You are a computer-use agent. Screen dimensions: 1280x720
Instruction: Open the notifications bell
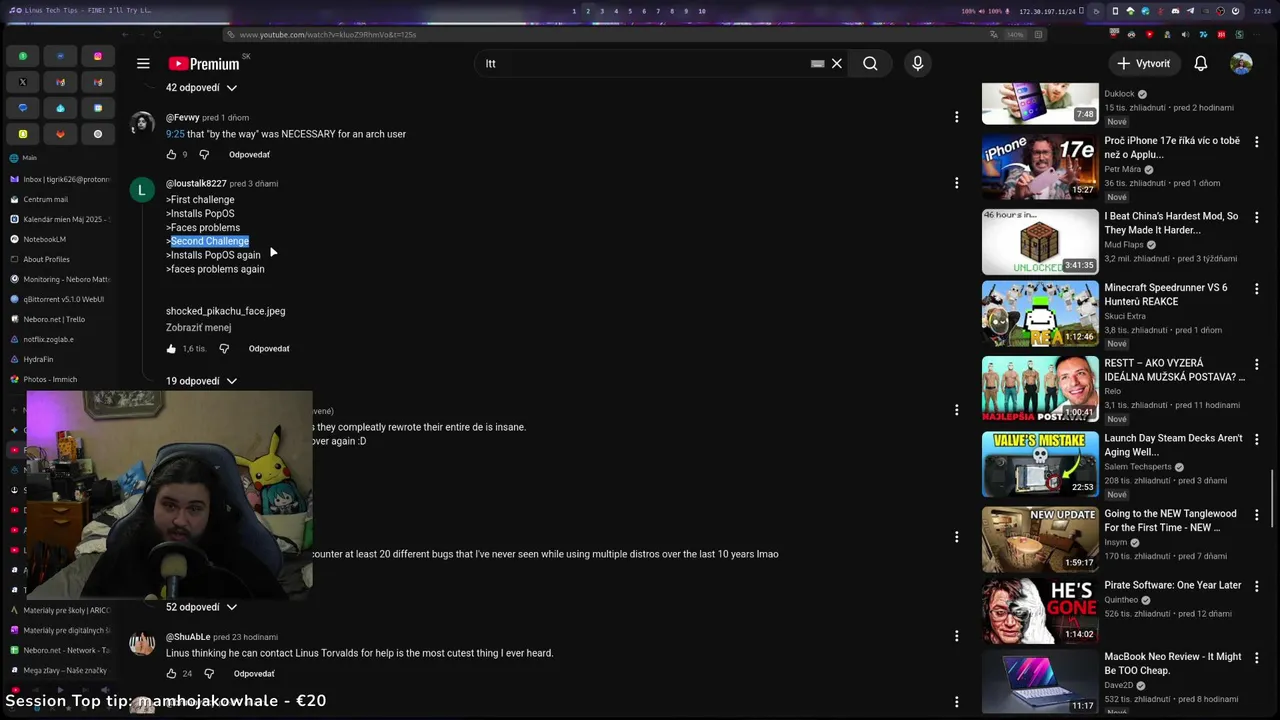[1201, 63]
